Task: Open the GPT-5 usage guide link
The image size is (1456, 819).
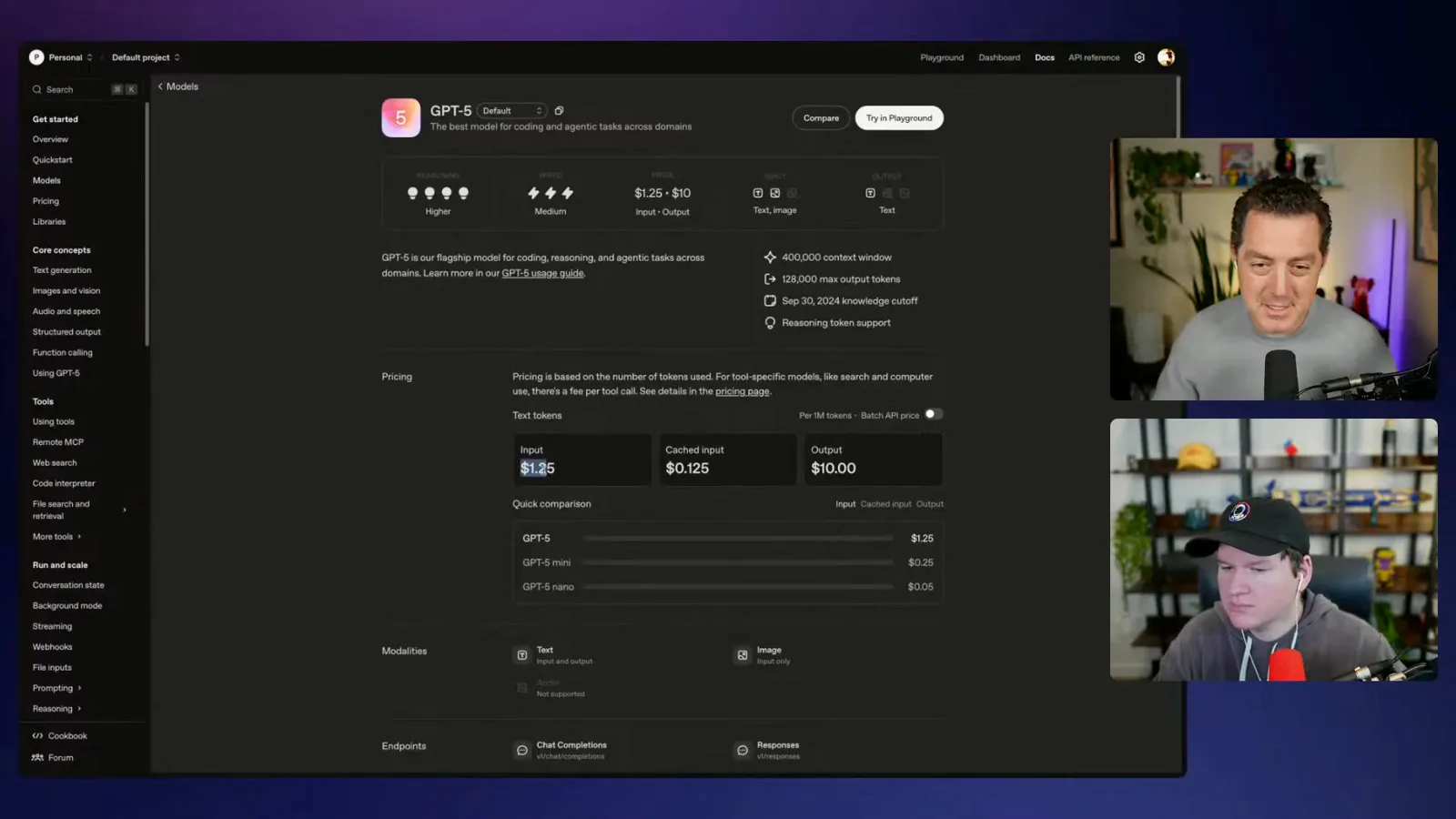Action: pos(542,273)
